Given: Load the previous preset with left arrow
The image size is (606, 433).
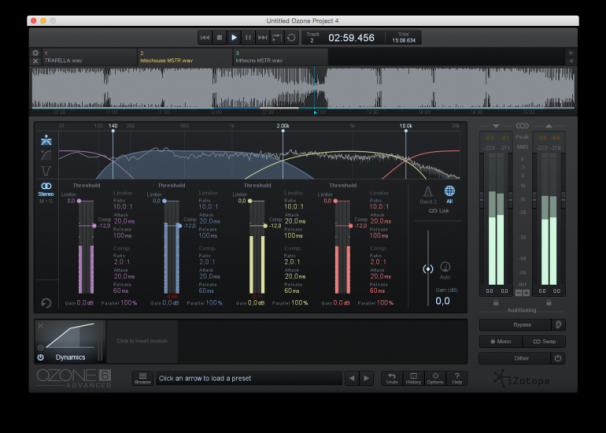Looking at the screenshot, I should point(351,378).
